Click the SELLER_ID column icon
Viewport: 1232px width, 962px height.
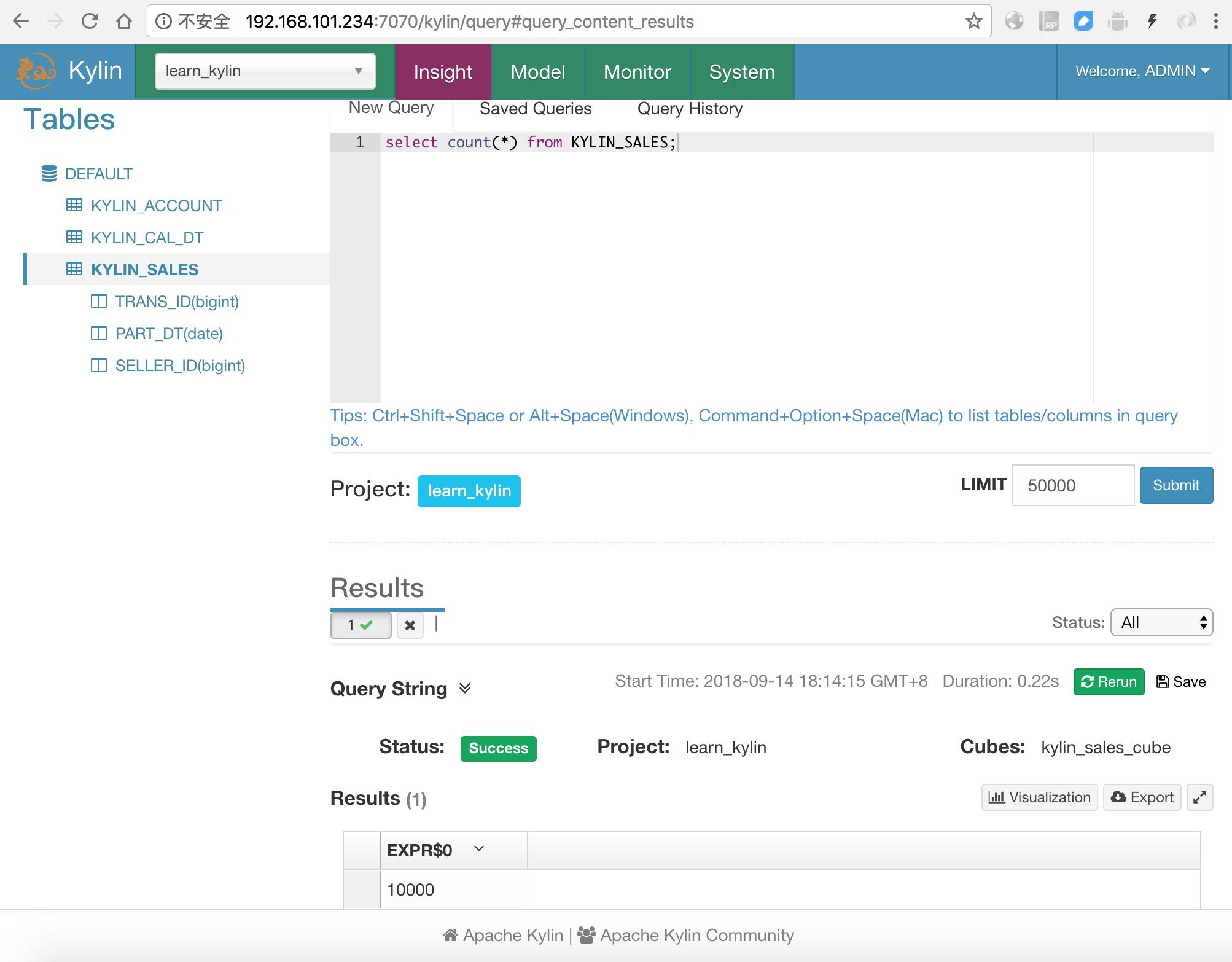[x=99, y=366]
